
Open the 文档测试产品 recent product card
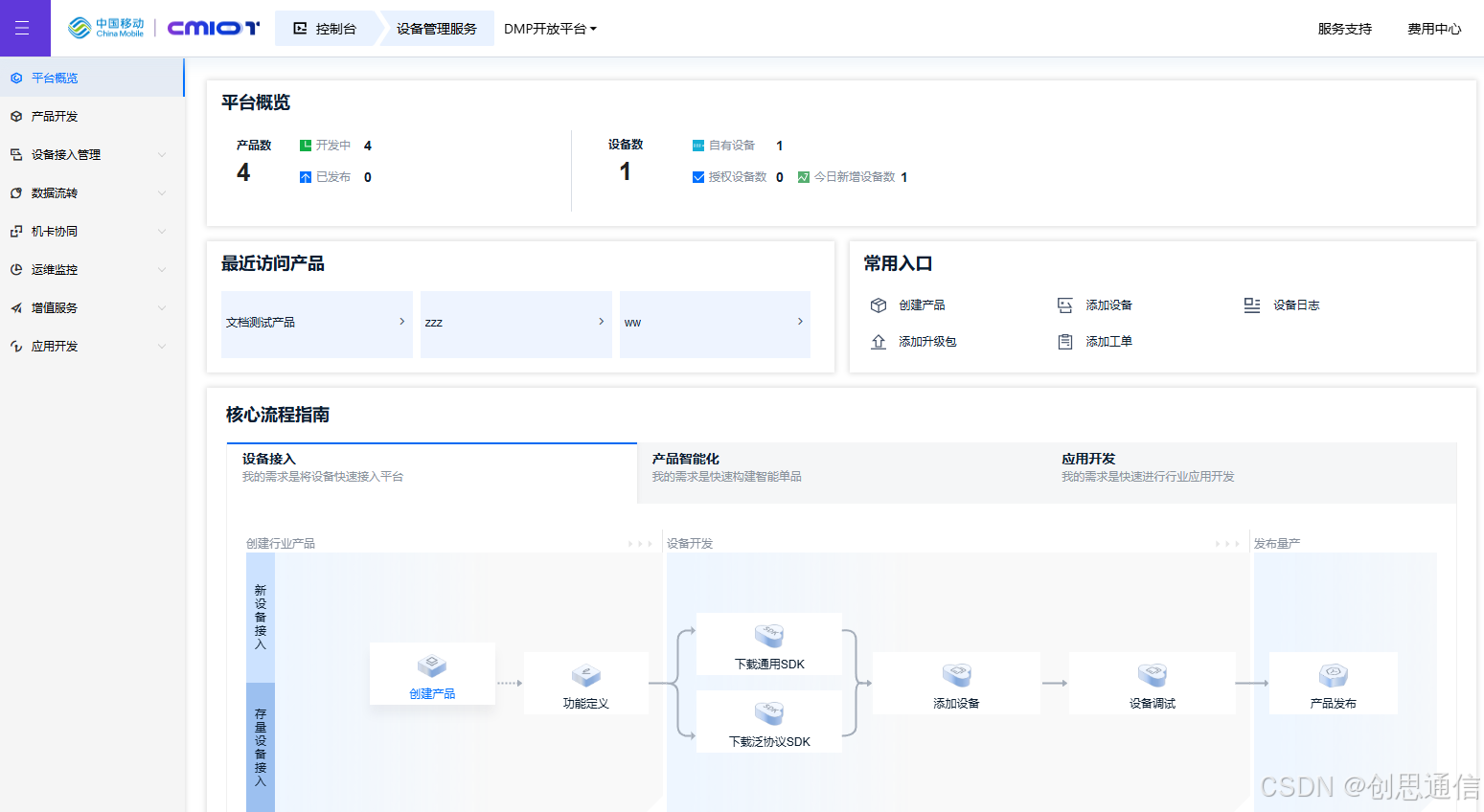[x=316, y=324]
